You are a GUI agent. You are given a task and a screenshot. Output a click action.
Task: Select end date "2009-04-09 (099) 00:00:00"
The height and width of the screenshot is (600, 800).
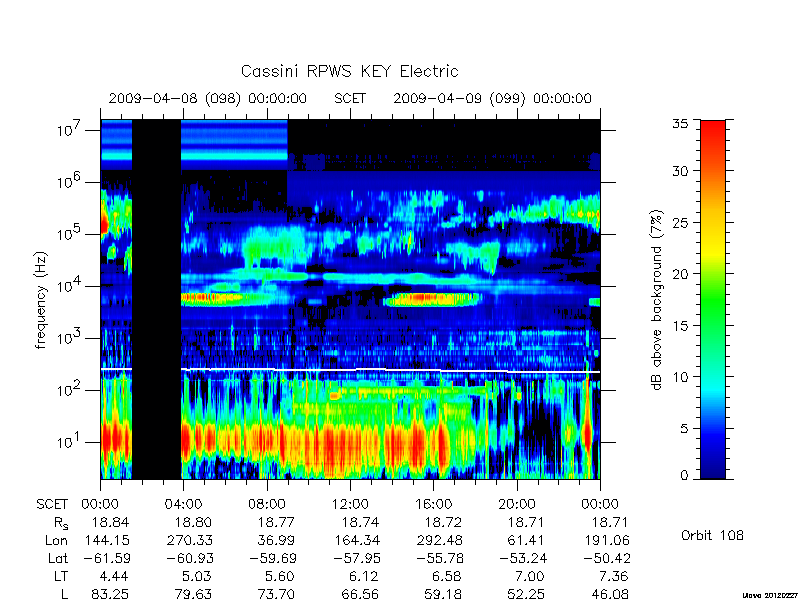tap(492, 98)
